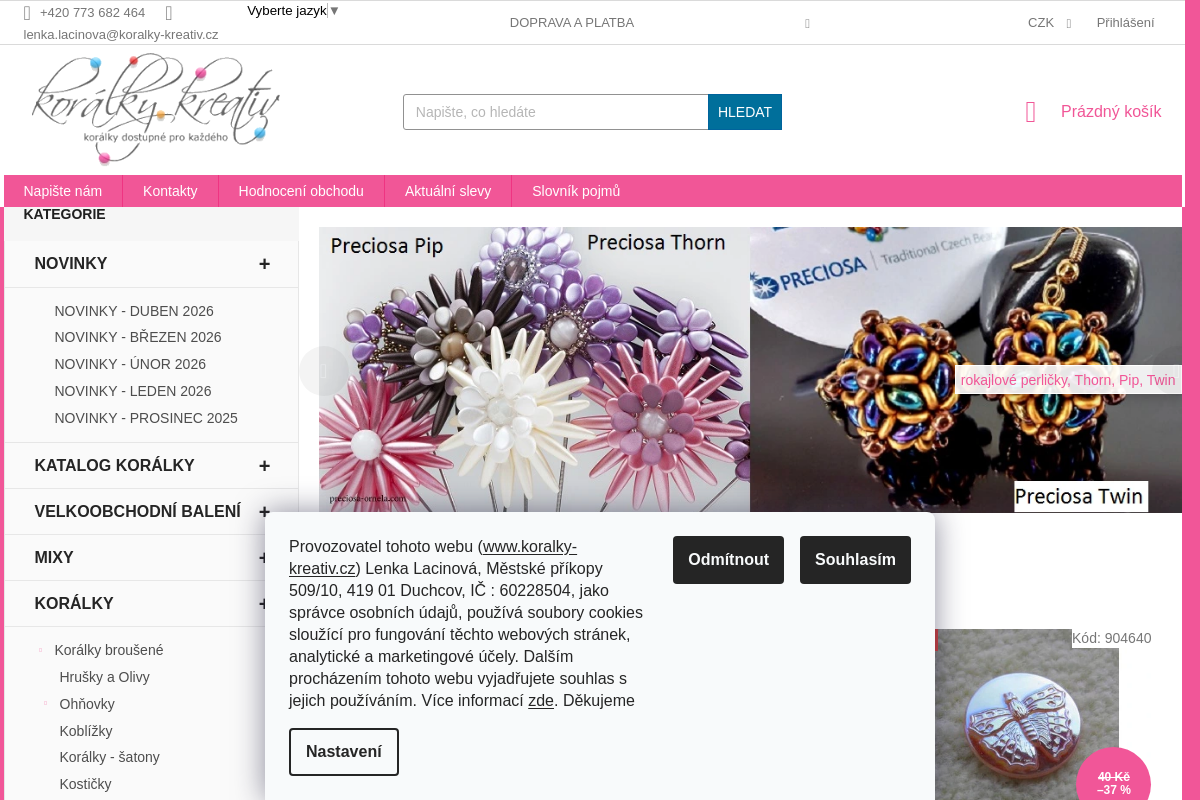Click the Odmítnout cookie button

(x=728, y=560)
